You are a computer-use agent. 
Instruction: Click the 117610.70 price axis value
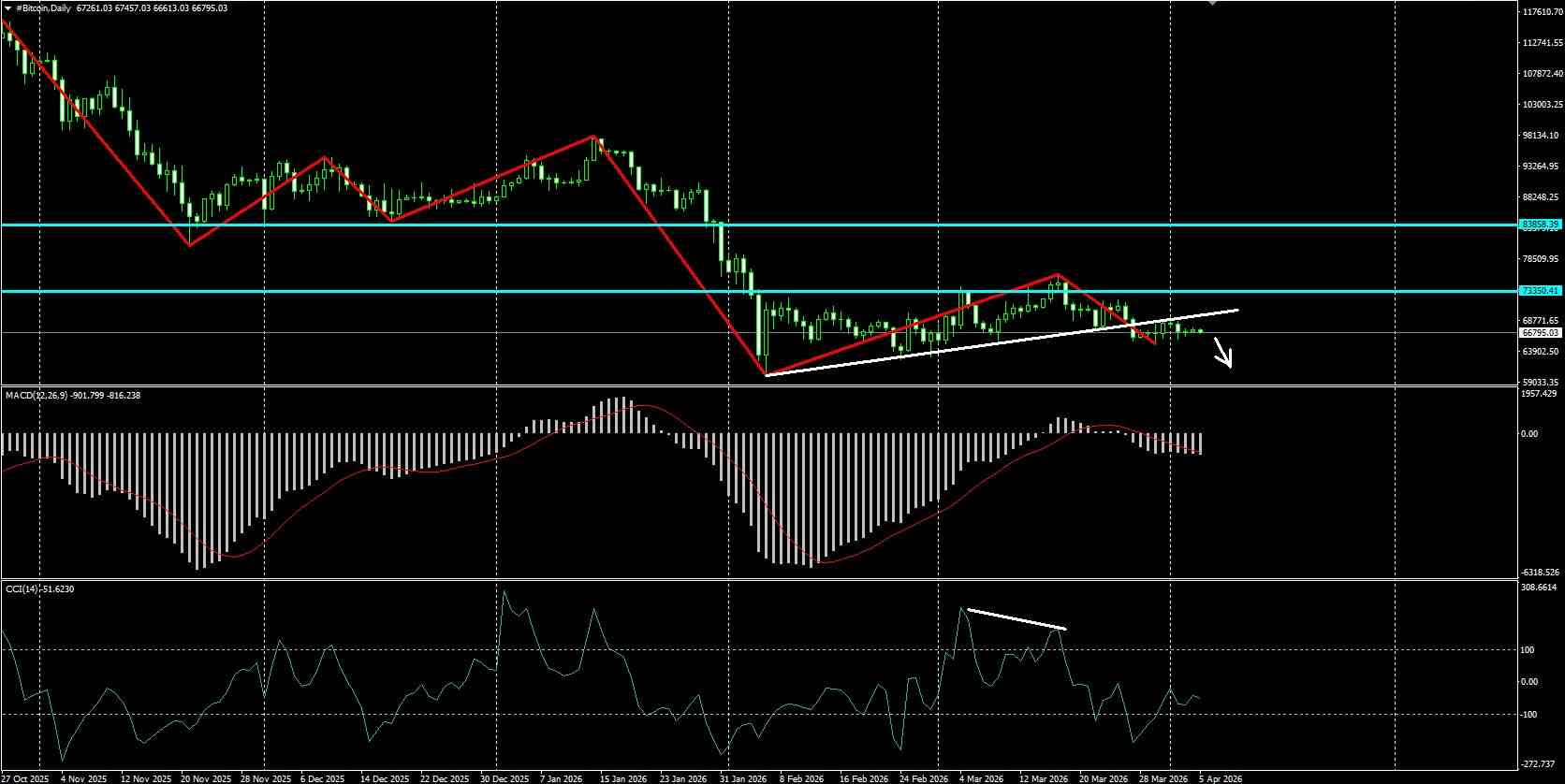(x=1543, y=12)
